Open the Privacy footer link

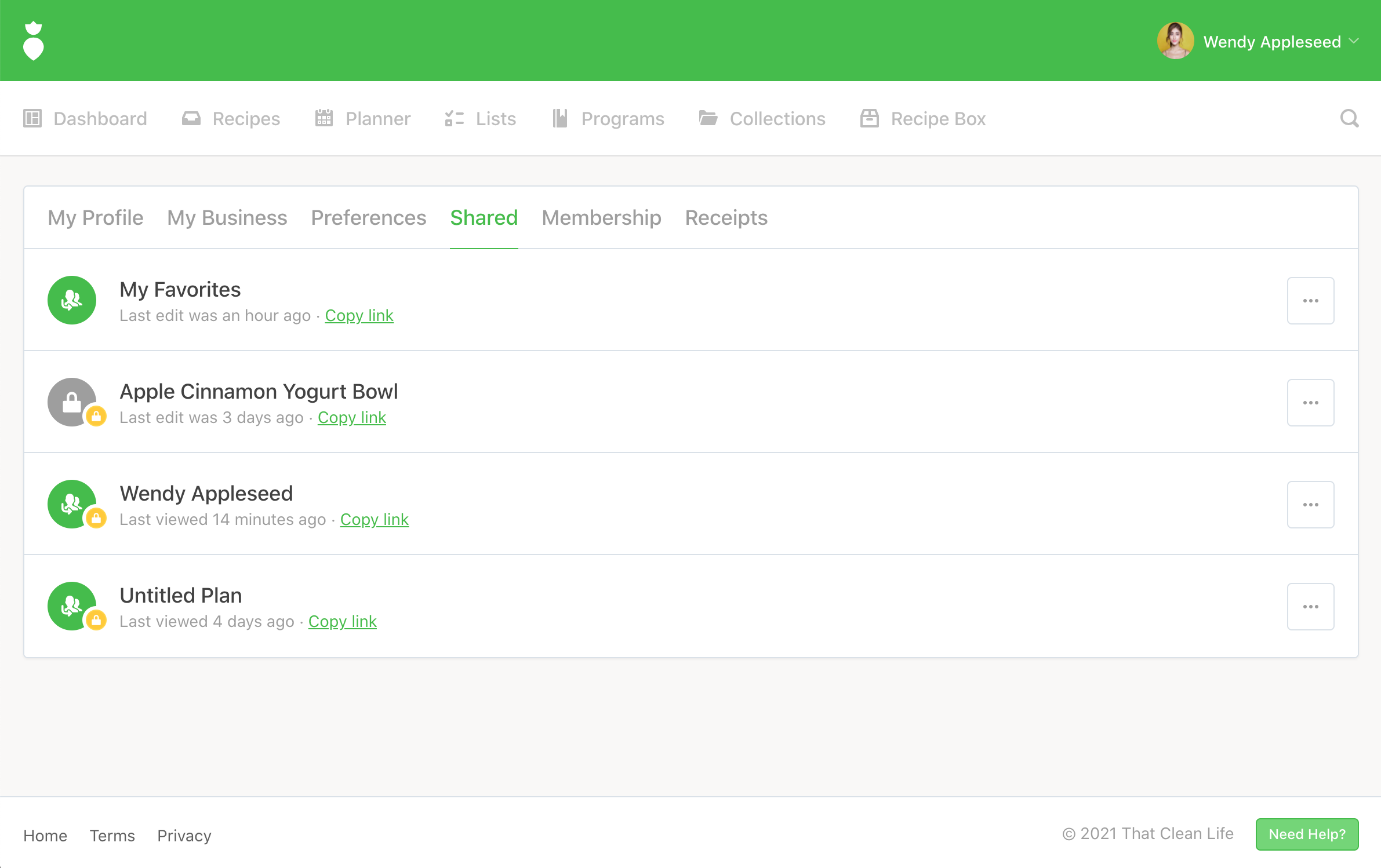click(x=184, y=836)
